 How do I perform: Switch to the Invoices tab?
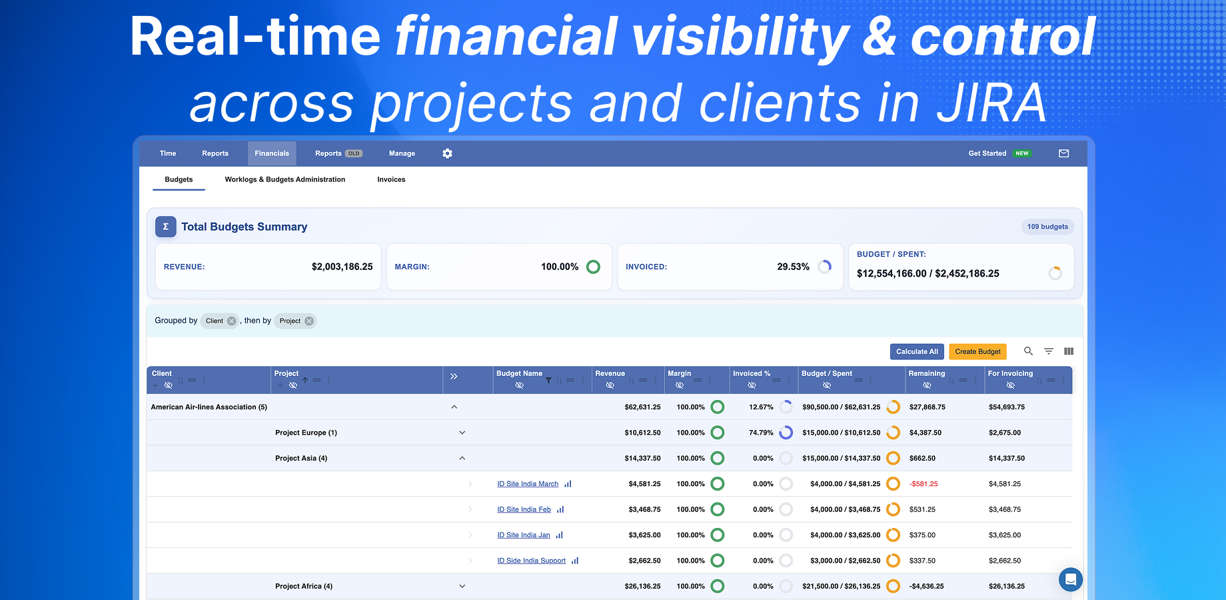pyautogui.click(x=391, y=180)
